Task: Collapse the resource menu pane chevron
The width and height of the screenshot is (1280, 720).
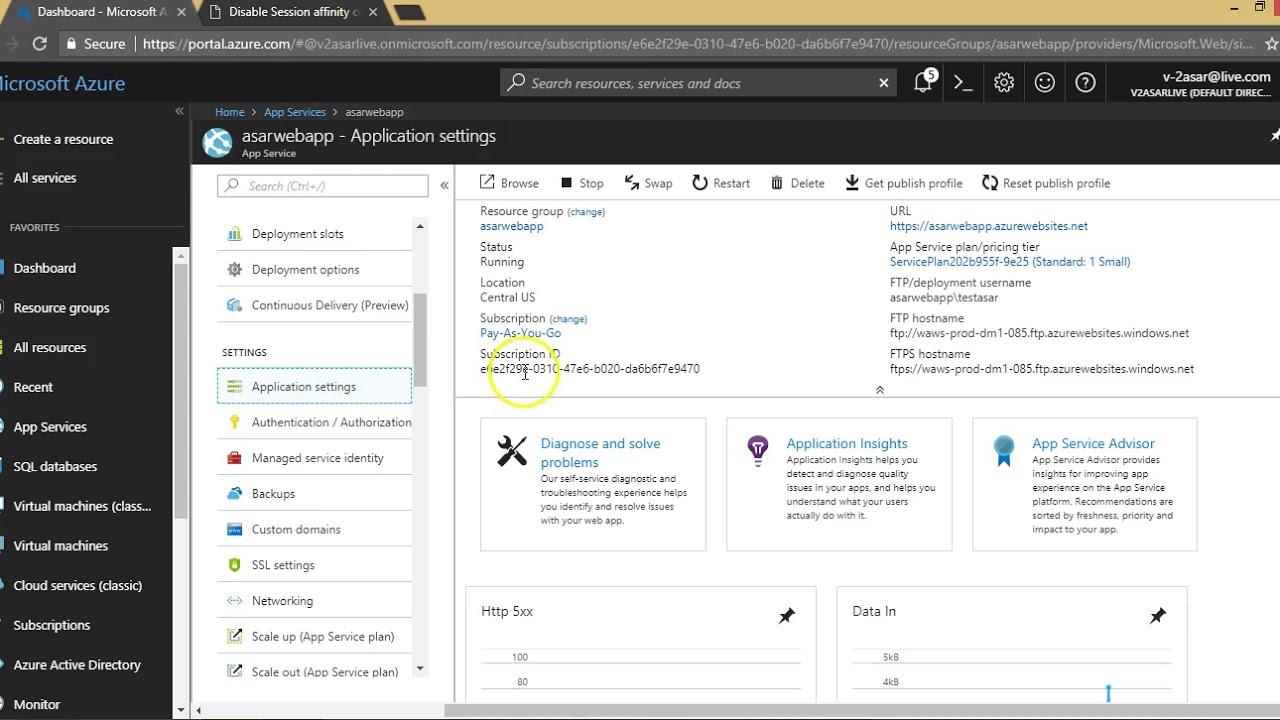Action: click(x=444, y=185)
